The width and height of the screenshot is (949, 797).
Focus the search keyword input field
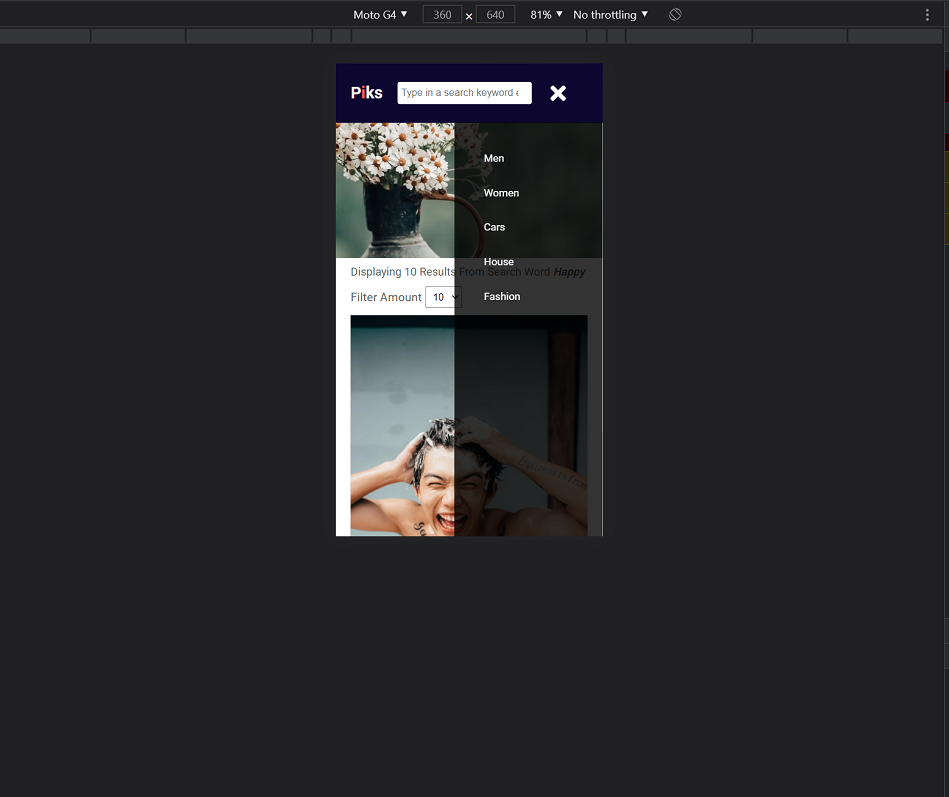(464, 93)
